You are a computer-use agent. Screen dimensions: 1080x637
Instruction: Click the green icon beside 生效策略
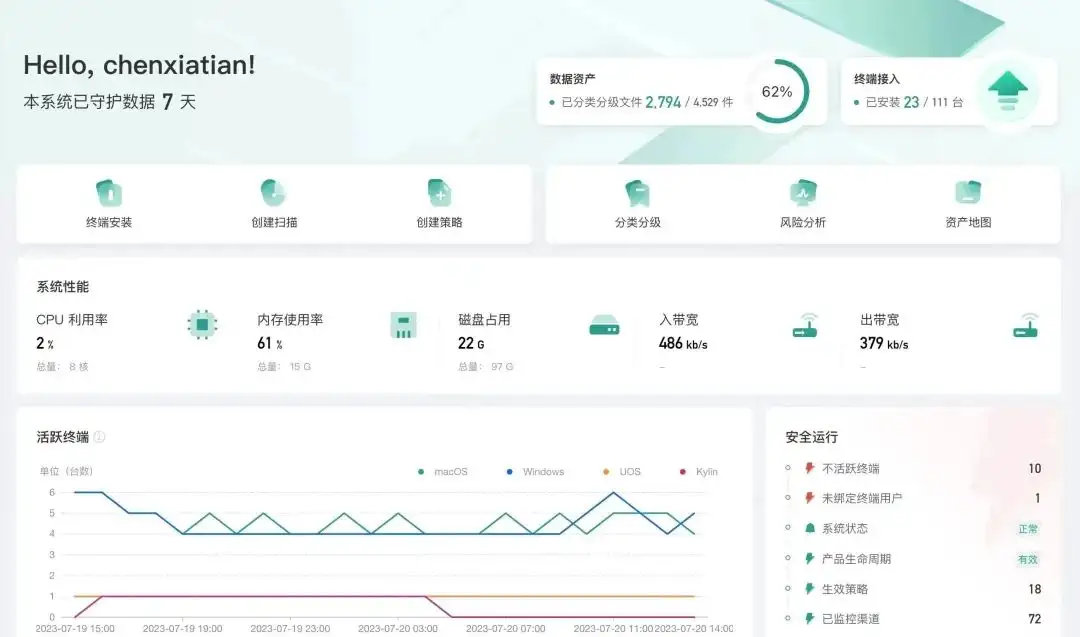tap(810, 589)
